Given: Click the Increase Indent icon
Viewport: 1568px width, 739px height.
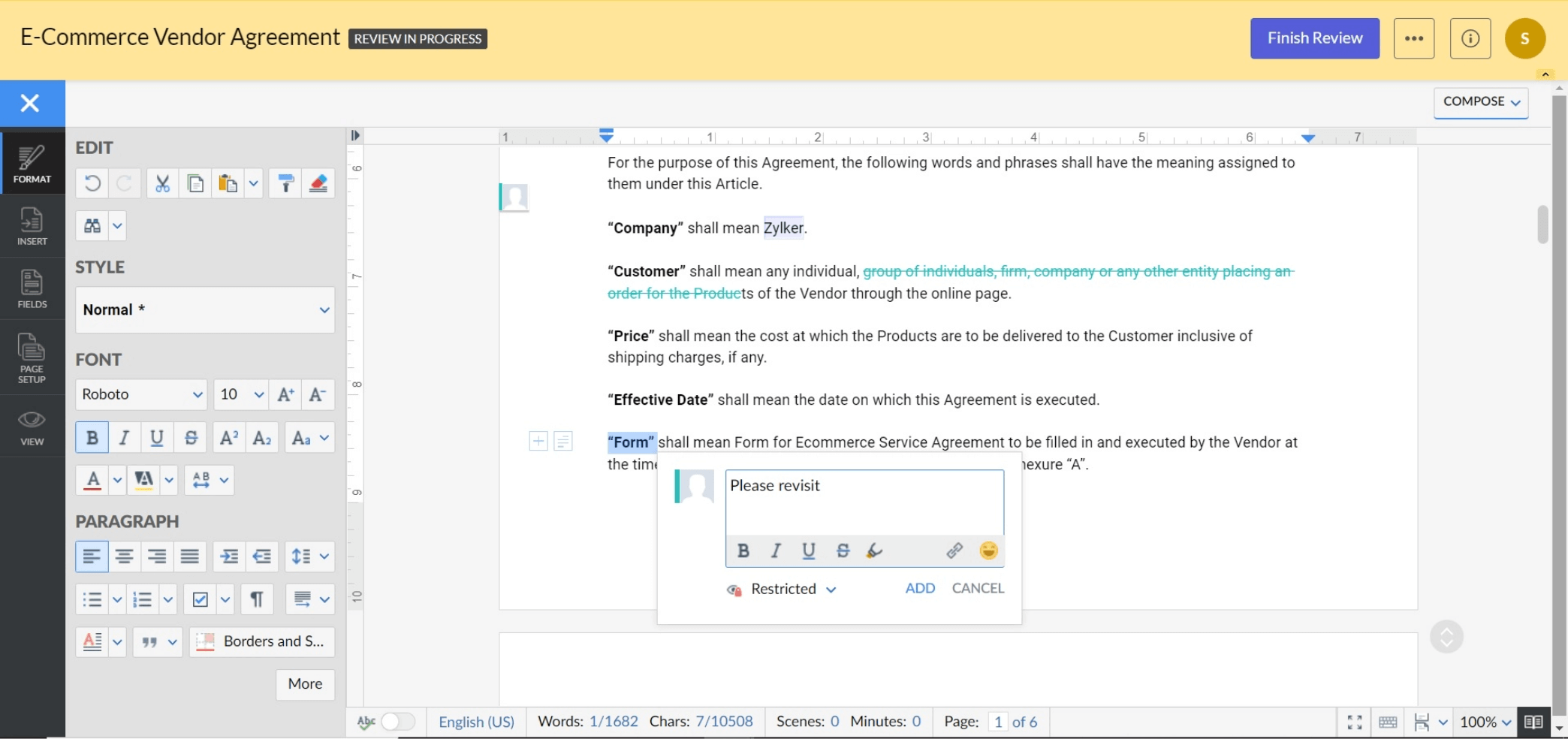Looking at the screenshot, I should tap(229, 557).
